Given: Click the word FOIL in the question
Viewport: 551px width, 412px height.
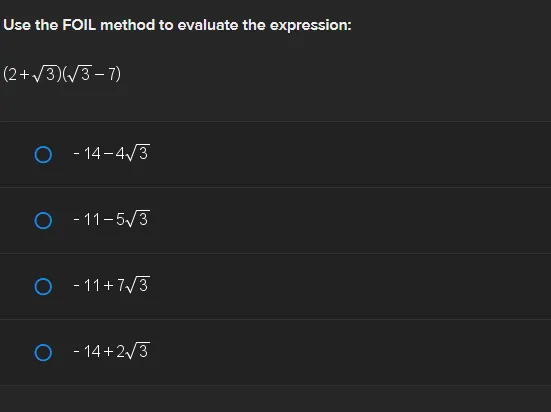Looking at the screenshot, I should 79,25.
